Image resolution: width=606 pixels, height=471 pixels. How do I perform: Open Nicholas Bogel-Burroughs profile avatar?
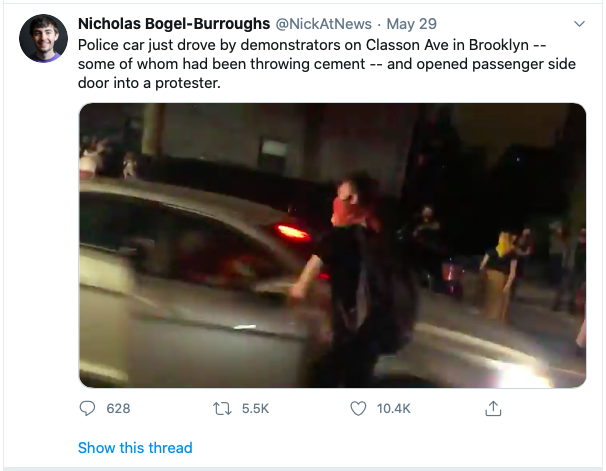tap(43, 38)
